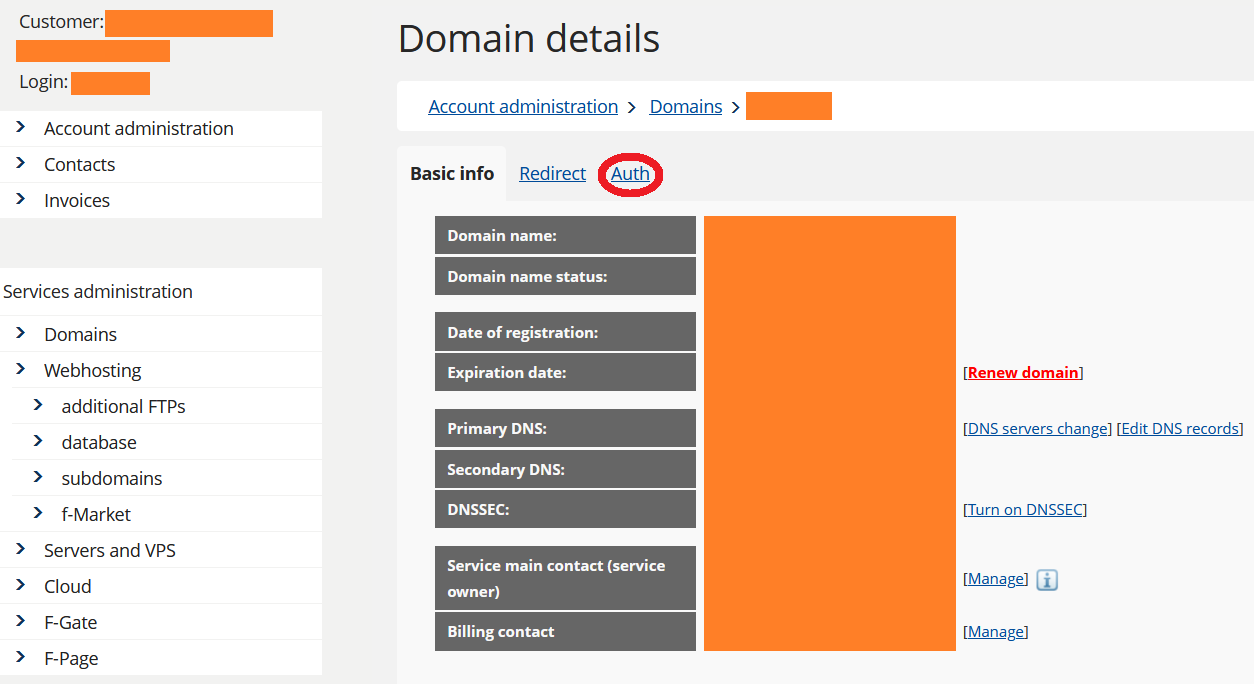Expand Account administration in the sidebar
Viewport: 1254px width, 684px height.
click(138, 129)
